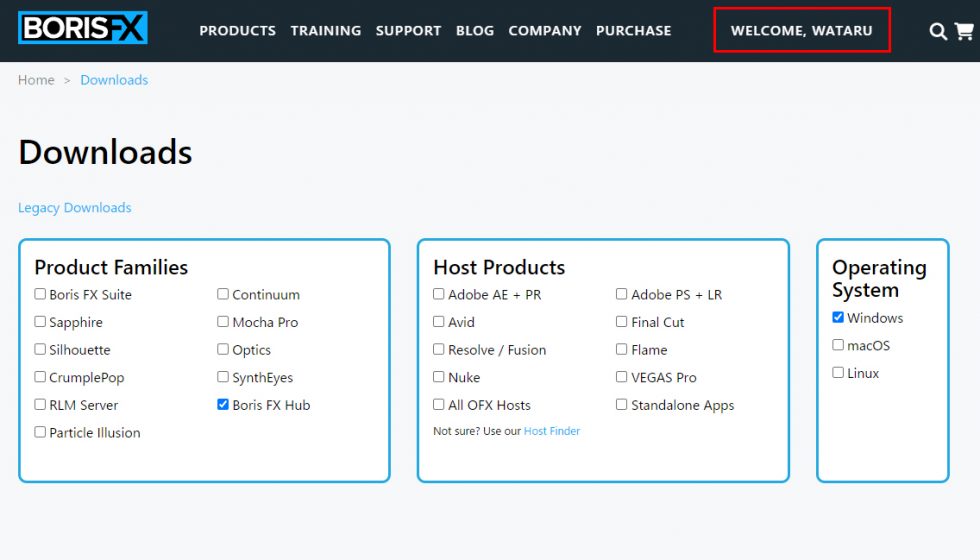
Task: Uncheck the Windows operating system
Action: click(838, 317)
